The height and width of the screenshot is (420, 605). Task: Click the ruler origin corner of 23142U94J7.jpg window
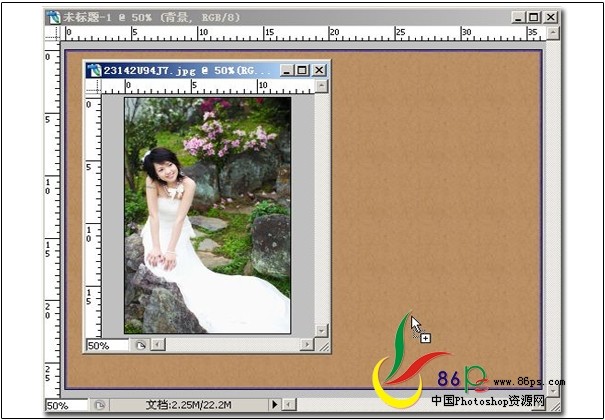tap(93, 87)
